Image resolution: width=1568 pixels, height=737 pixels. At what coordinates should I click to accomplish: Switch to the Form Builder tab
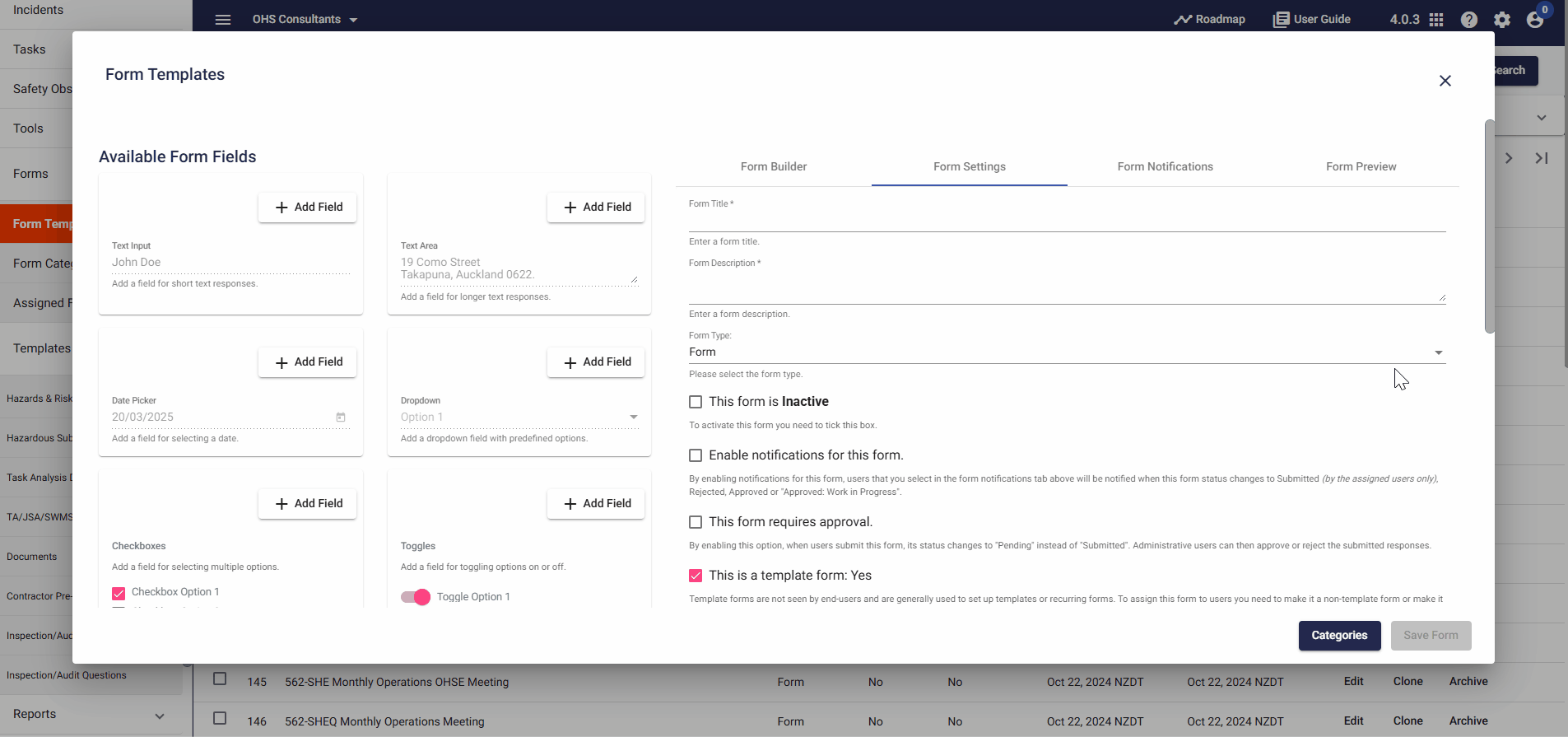point(774,167)
